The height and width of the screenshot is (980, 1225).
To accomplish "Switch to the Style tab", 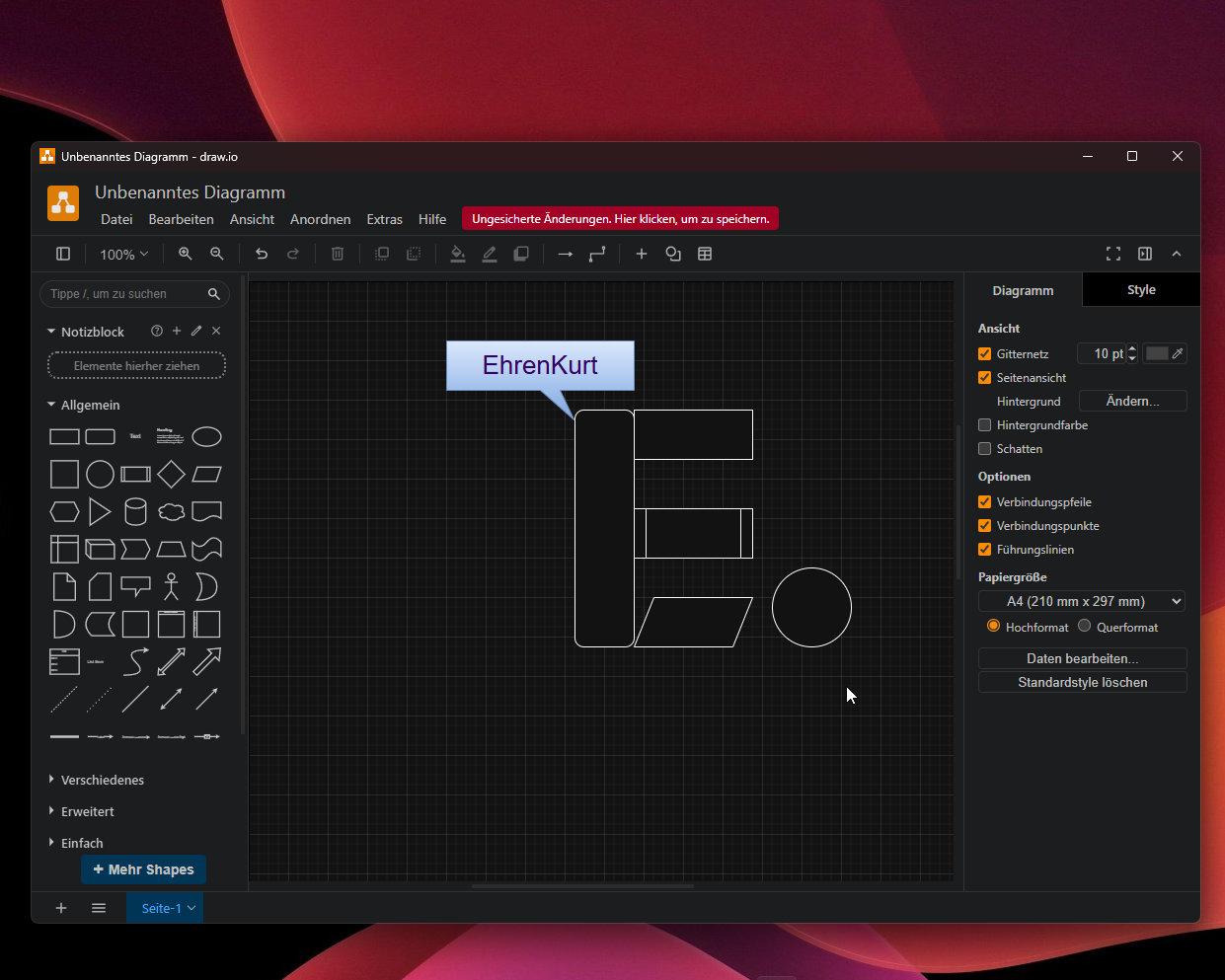I will point(1141,290).
